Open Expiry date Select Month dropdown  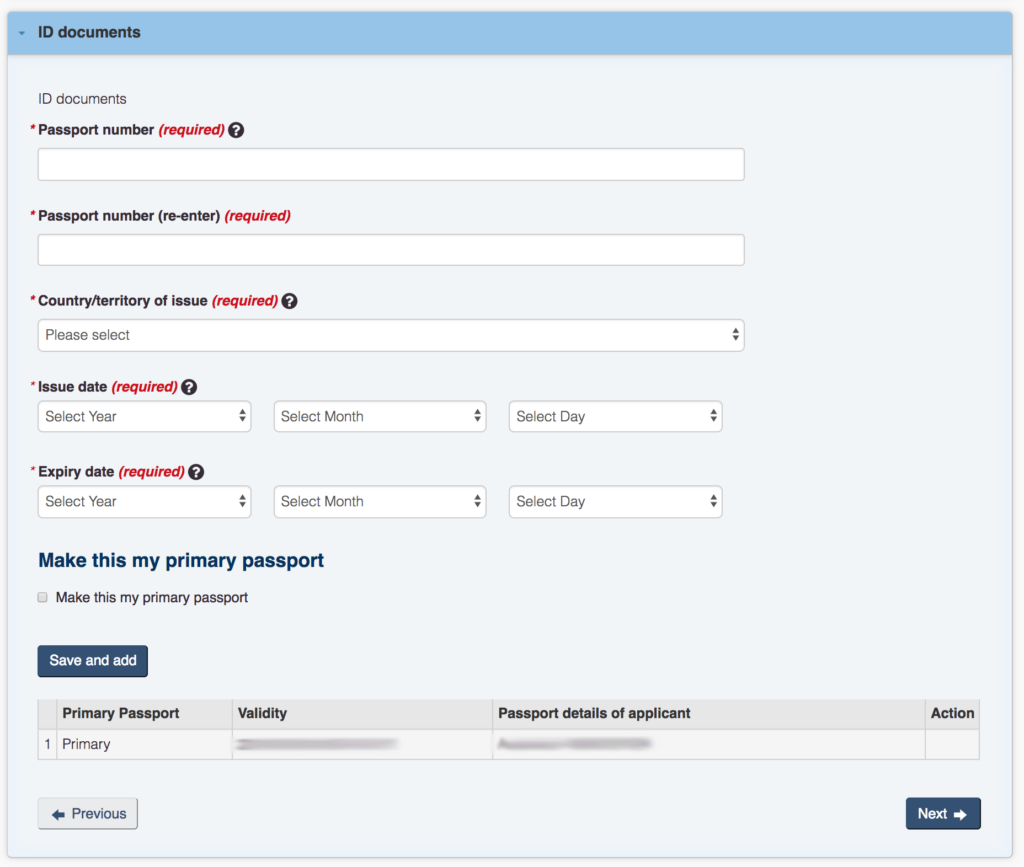pos(379,501)
